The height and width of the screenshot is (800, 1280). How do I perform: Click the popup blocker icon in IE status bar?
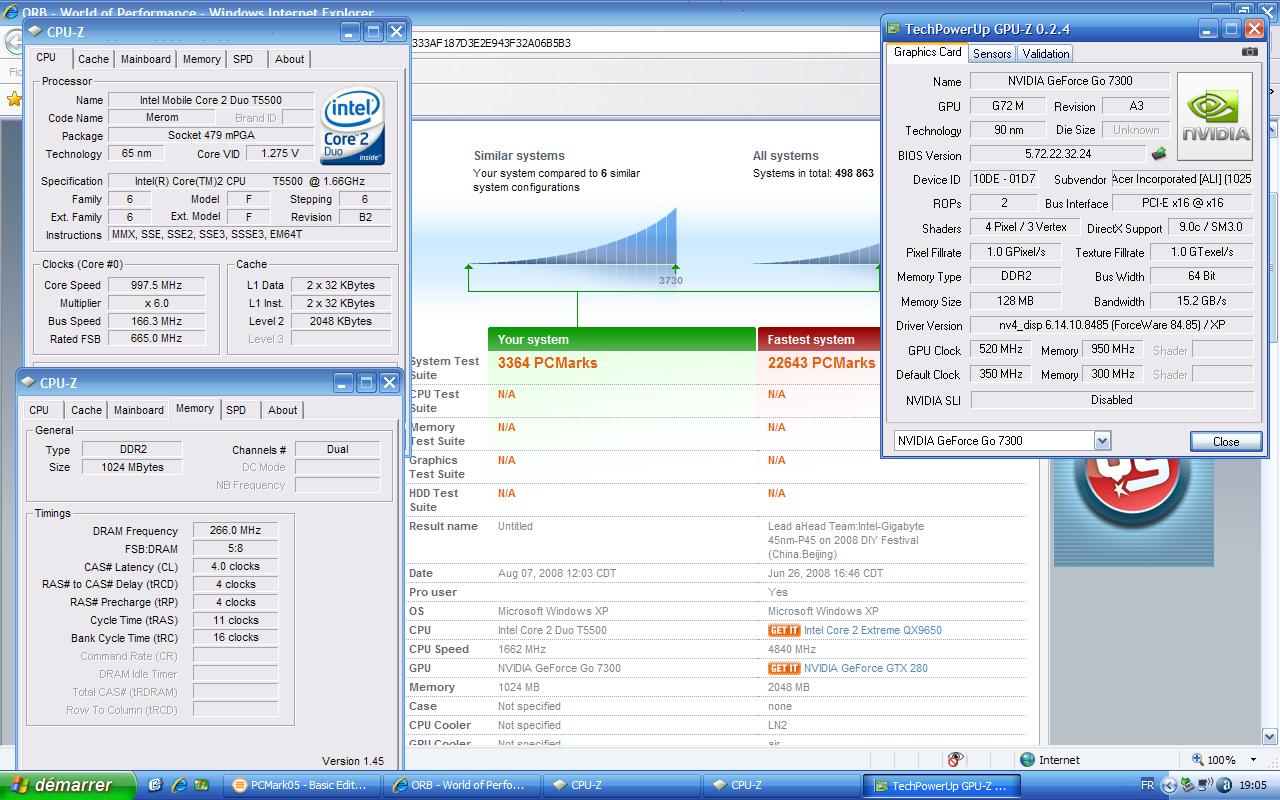[x=956, y=760]
